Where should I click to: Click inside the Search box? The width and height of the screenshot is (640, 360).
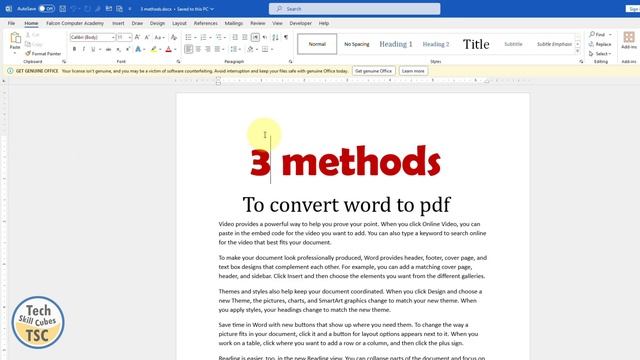tap(354, 9)
